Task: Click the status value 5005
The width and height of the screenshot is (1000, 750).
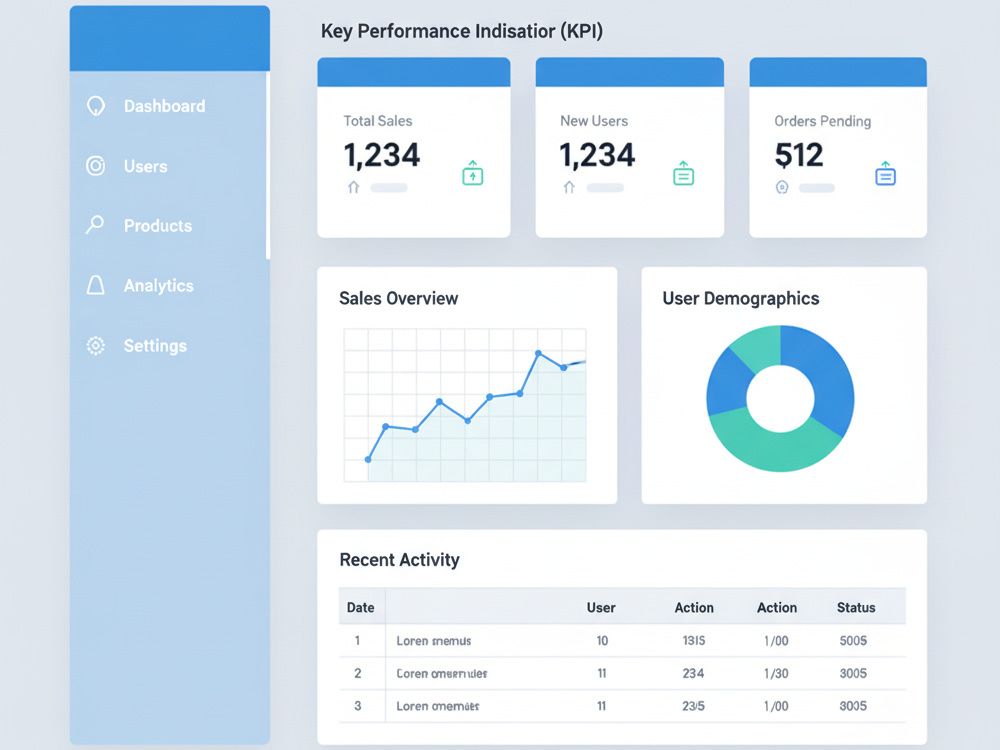Action: (853, 640)
